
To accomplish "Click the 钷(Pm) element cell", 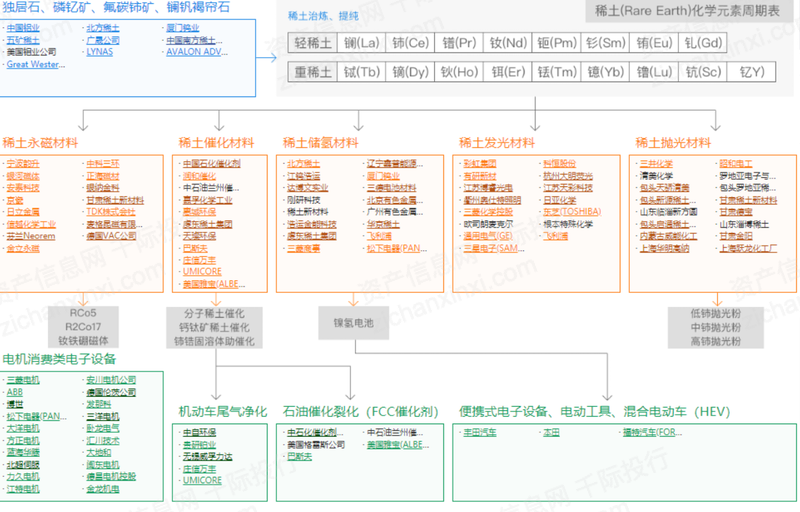I will (557, 43).
